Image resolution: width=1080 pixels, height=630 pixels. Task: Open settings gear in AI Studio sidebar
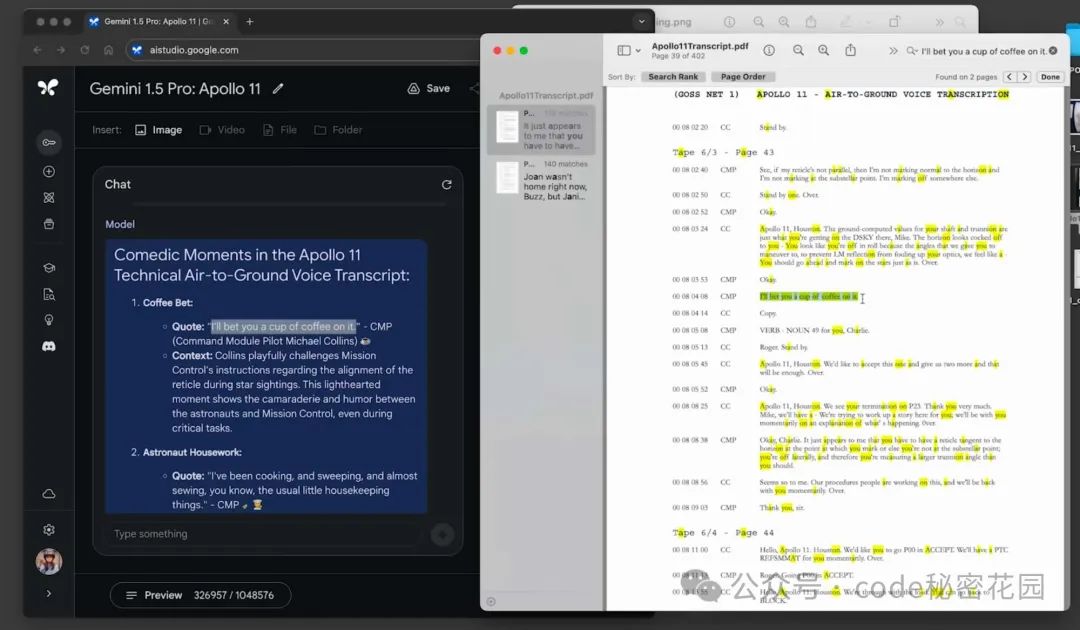pos(49,529)
